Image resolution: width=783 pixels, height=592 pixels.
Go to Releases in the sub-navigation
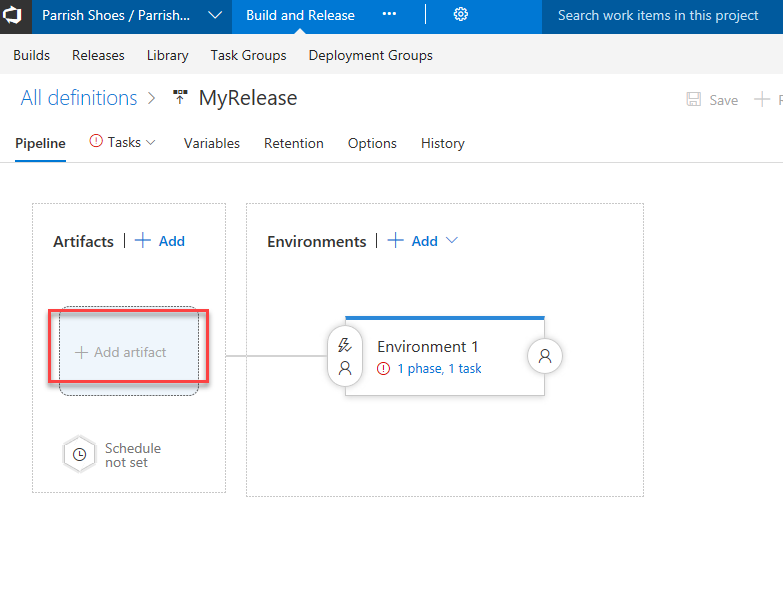point(98,55)
